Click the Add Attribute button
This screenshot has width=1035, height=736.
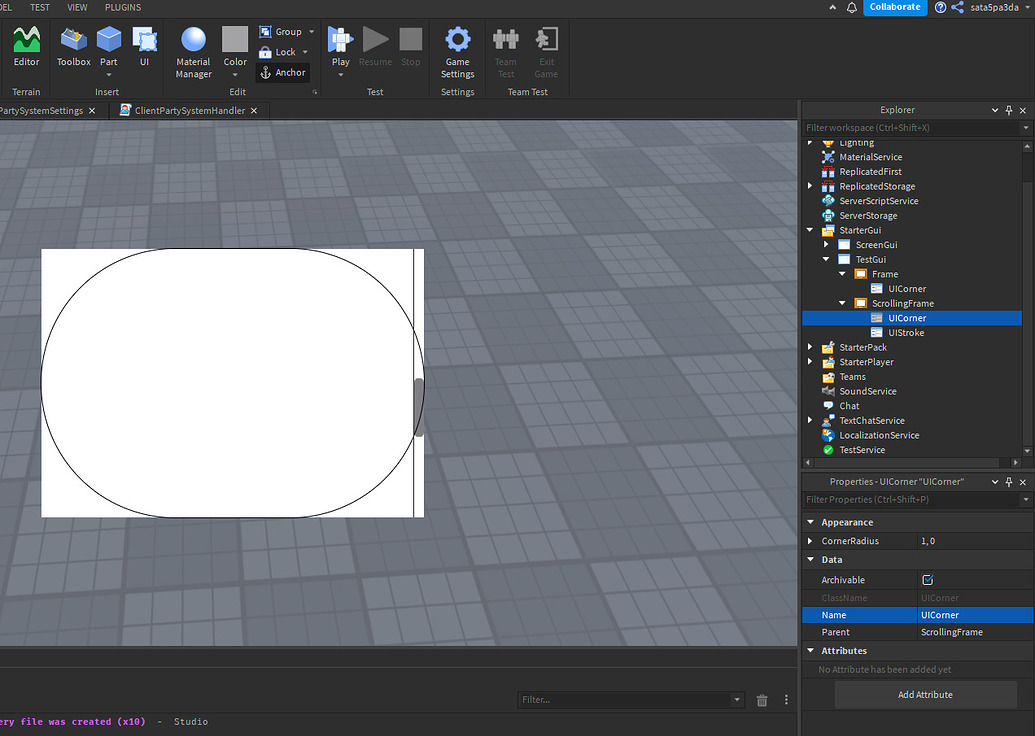pos(925,694)
